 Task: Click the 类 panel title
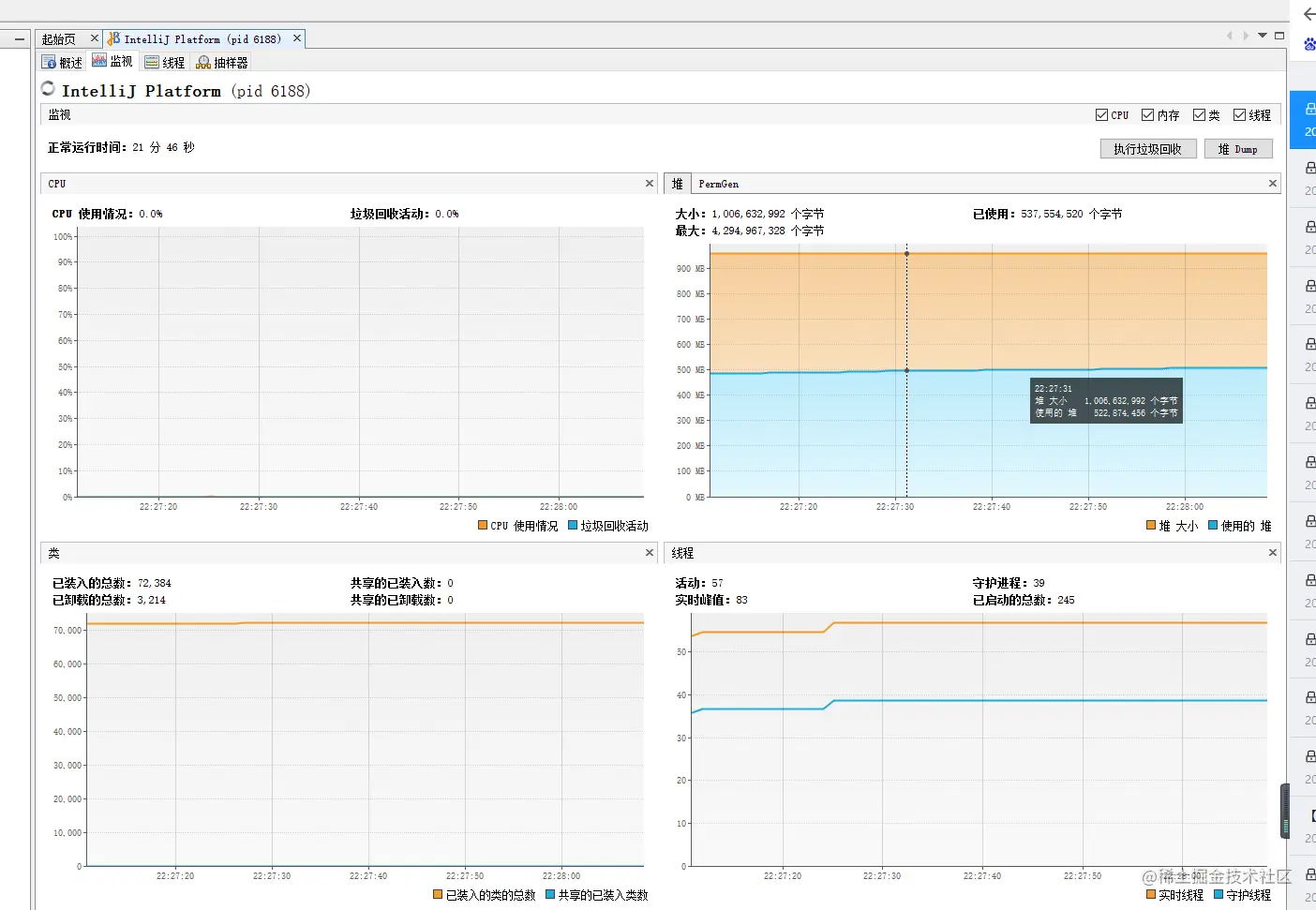click(x=54, y=554)
